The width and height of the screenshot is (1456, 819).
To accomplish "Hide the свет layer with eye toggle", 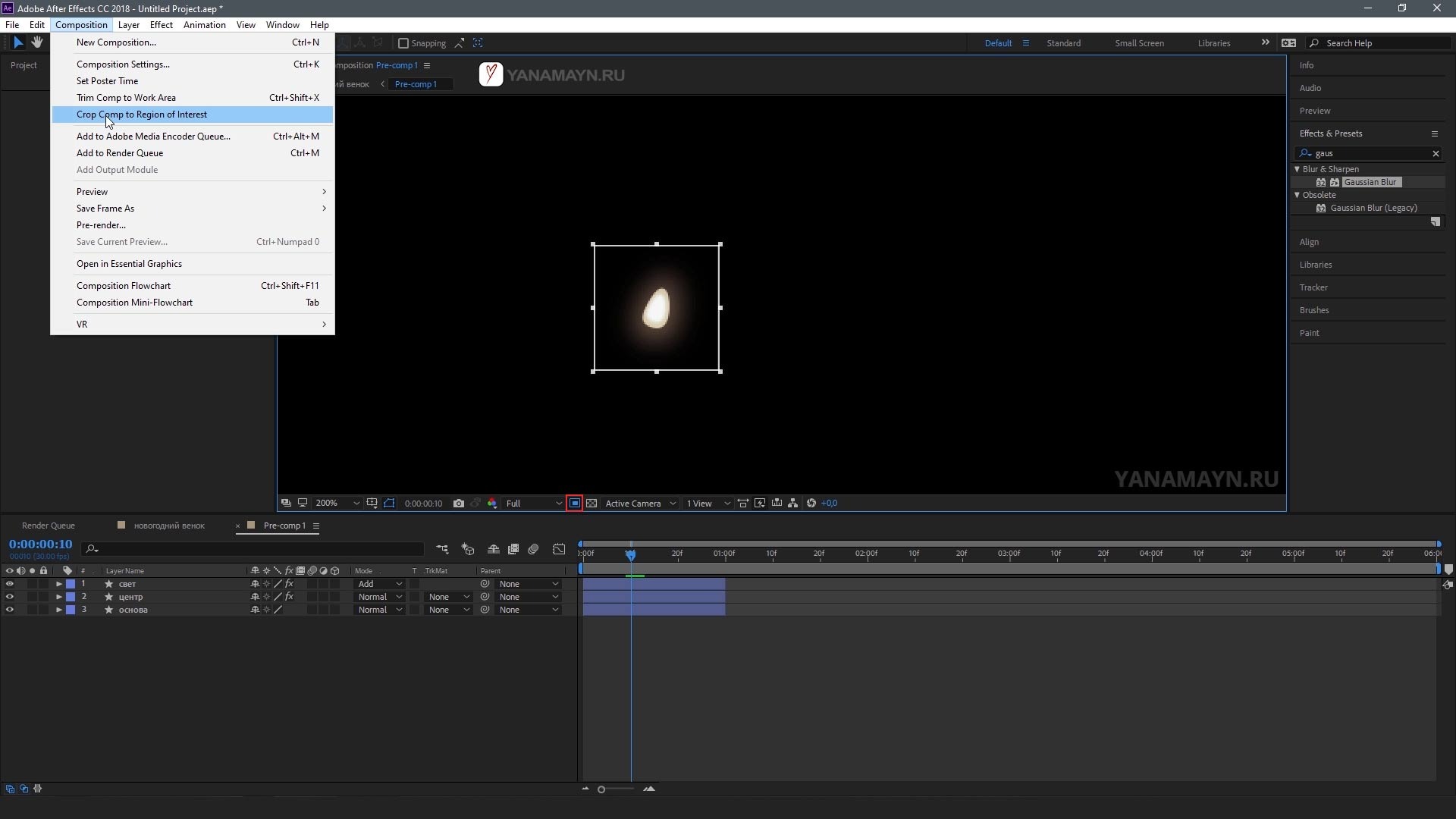I will [x=9, y=584].
